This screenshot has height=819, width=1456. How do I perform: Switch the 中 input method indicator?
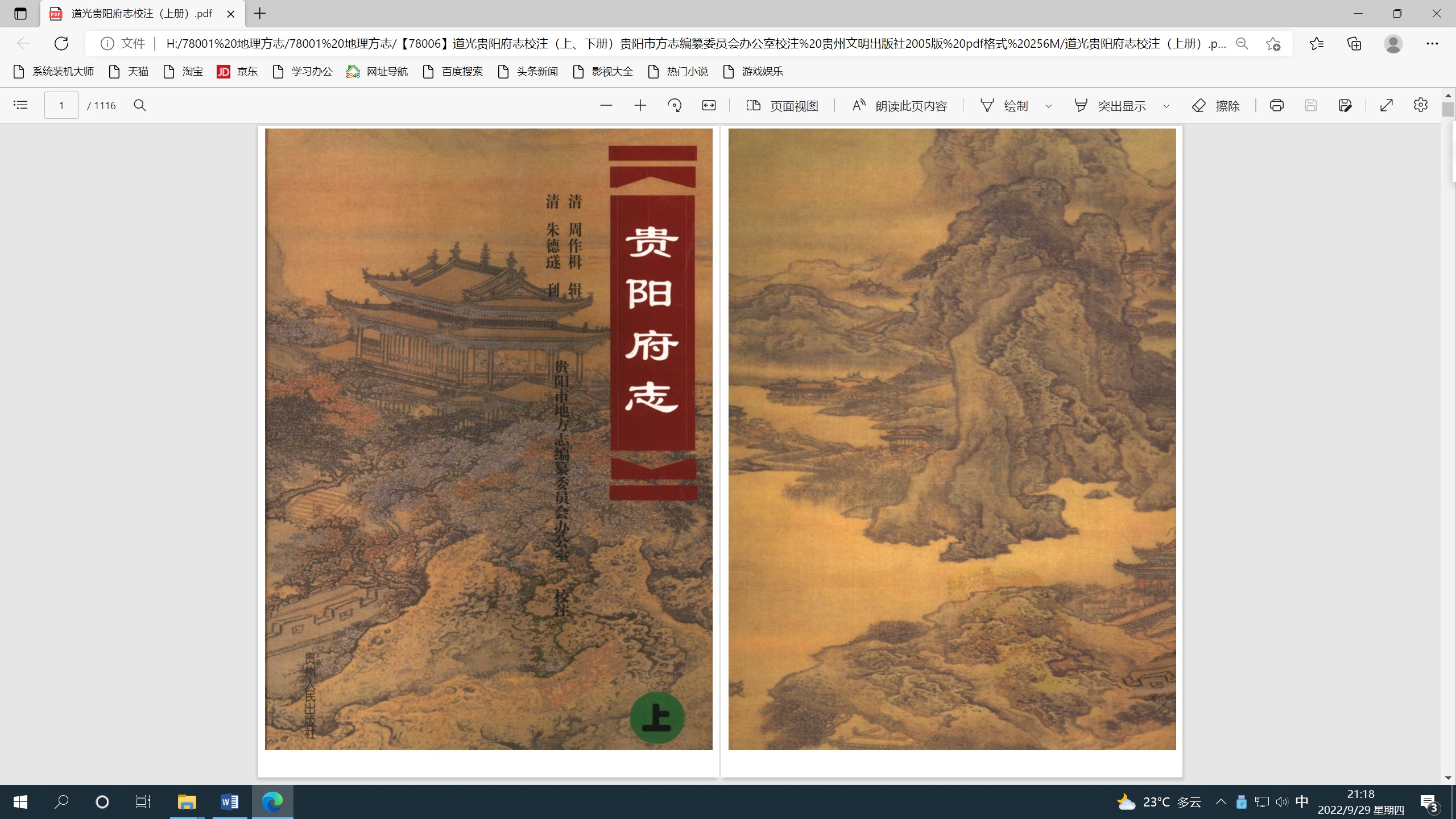(1302, 802)
